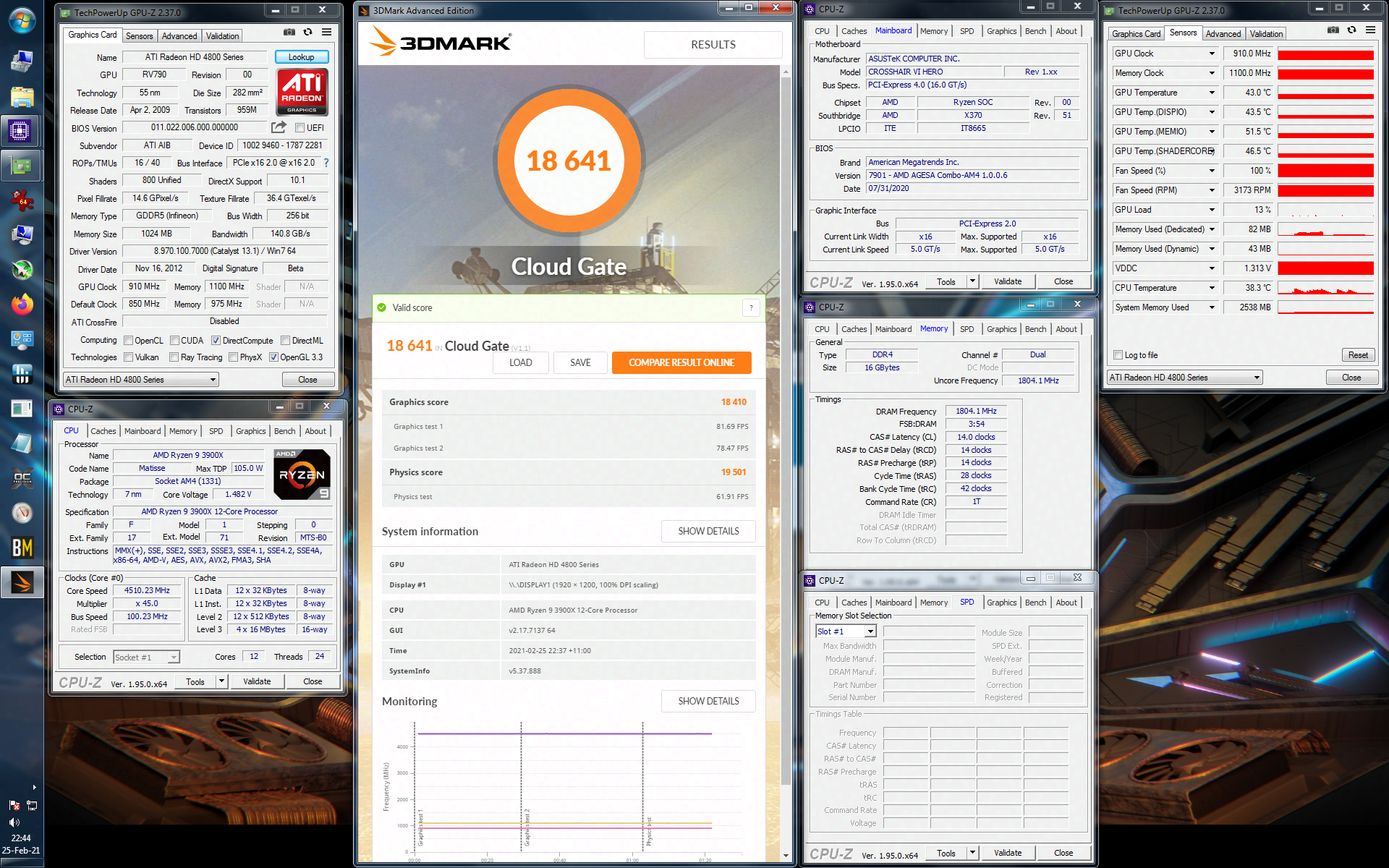Launch Firefox from the taskbar
The image size is (1389, 868).
coord(22,305)
